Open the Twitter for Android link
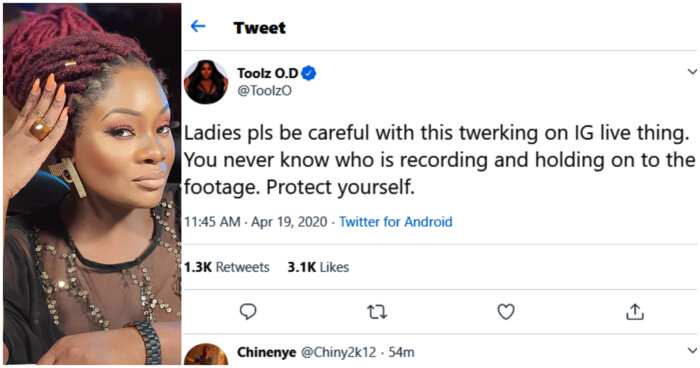Viewport: 700px width, 368px height. coord(396,222)
